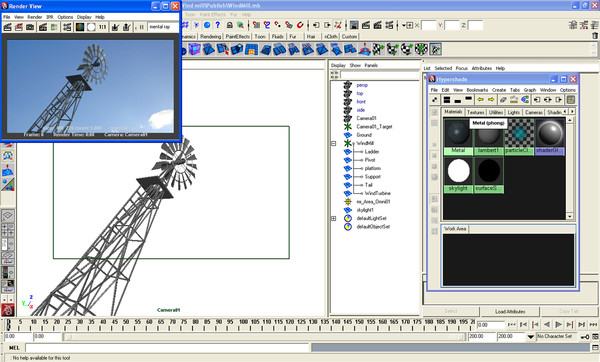
Task: Toggle construction history icon in status line
Action: click(x=338, y=25)
